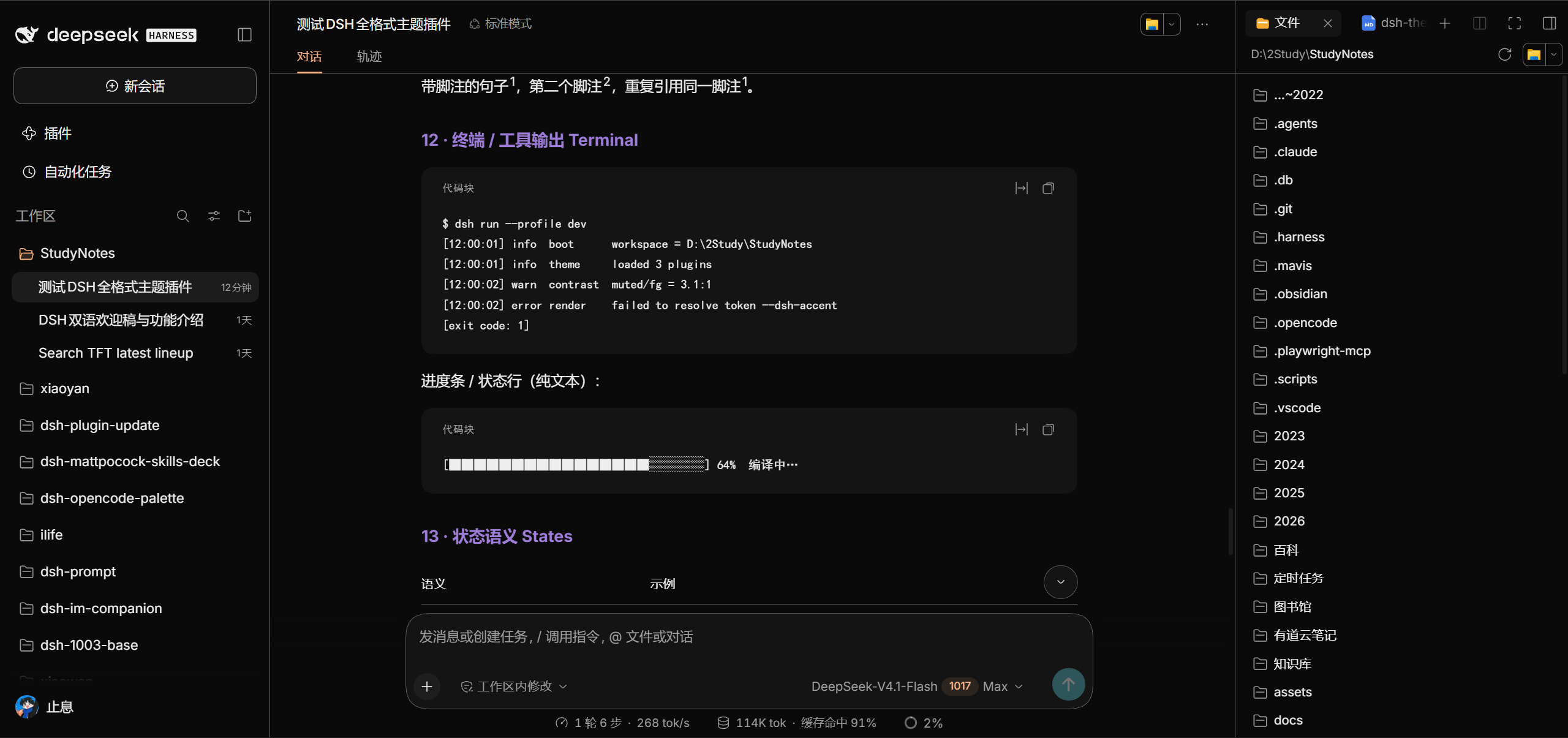Refresh the file list
The width and height of the screenshot is (1568, 738).
tap(1505, 55)
